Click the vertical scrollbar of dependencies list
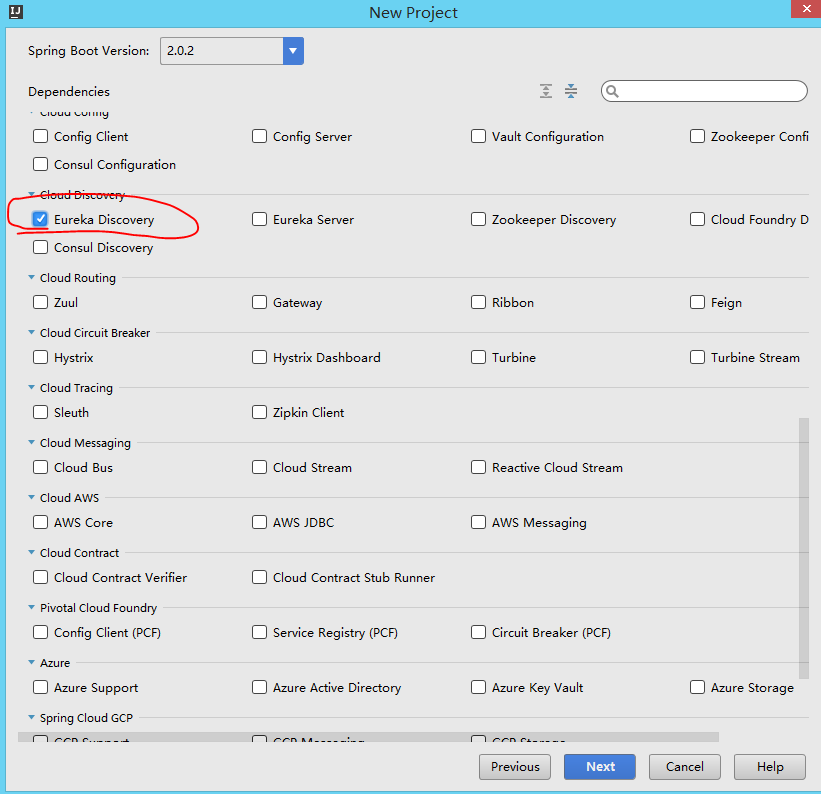 tap(804, 548)
